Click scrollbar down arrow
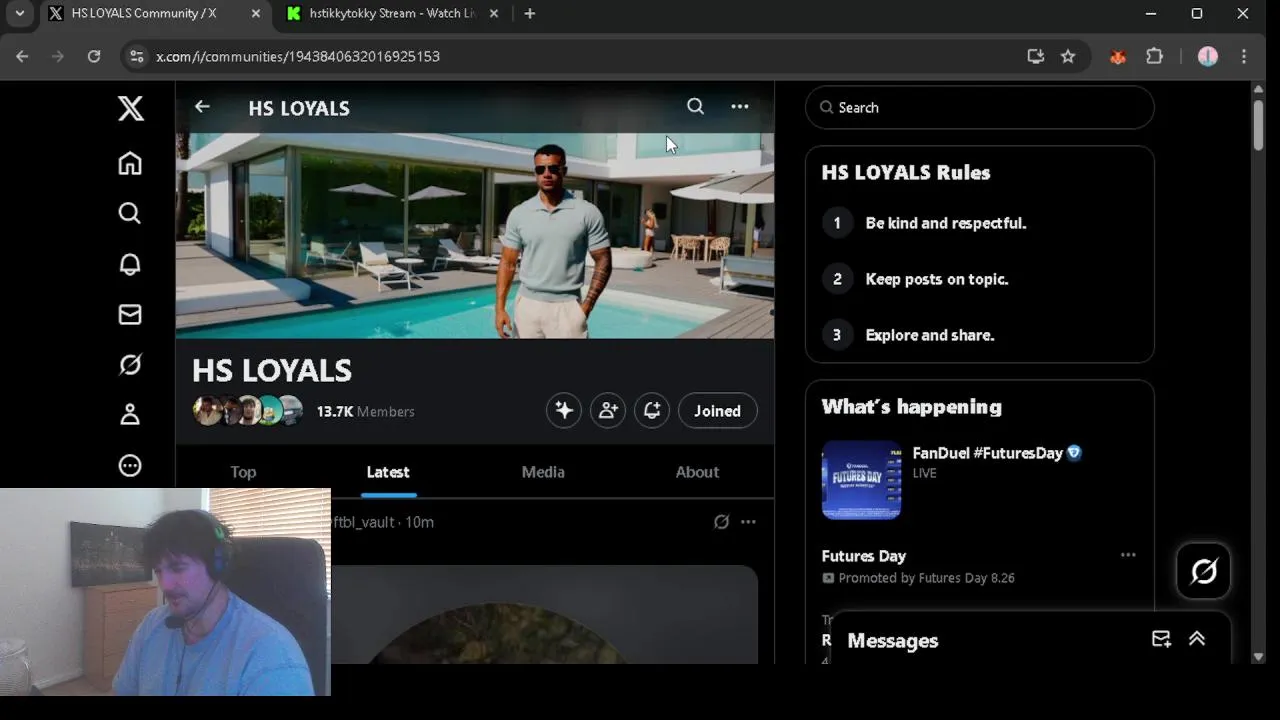This screenshot has width=1280, height=720. pyautogui.click(x=1258, y=657)
